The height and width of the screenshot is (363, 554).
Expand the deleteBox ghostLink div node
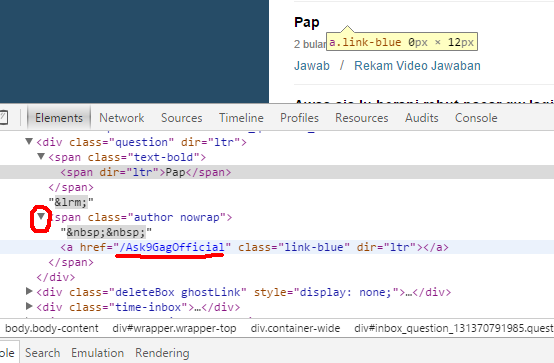pos(29,291)
